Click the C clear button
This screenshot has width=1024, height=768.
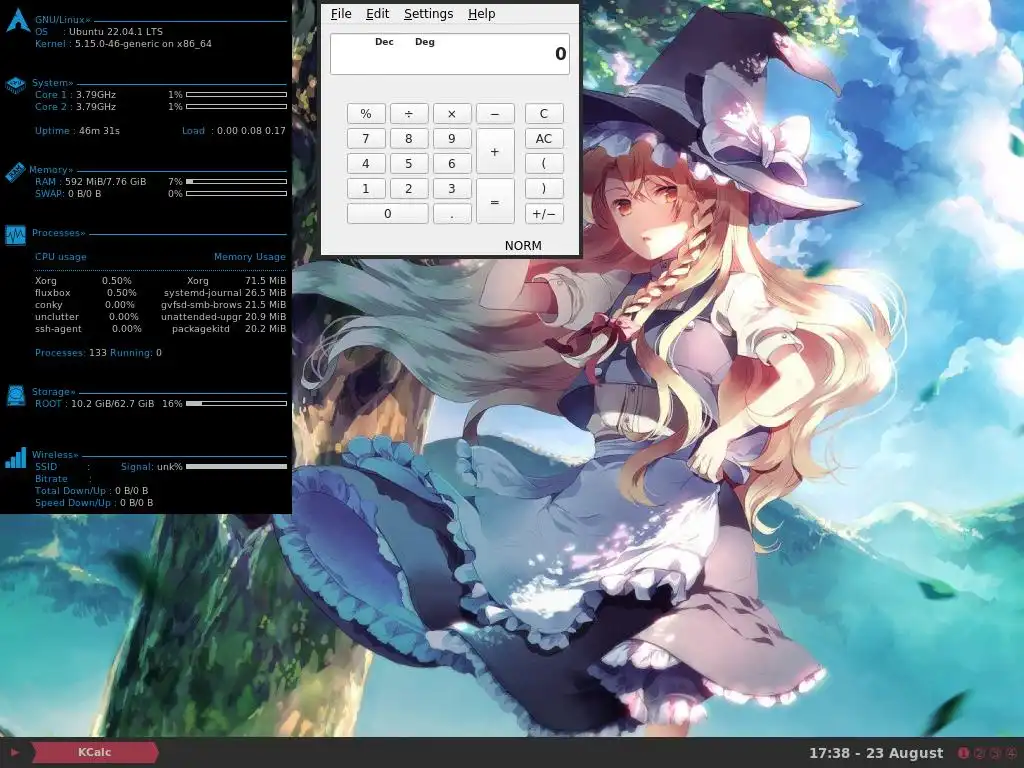[544, 114]
